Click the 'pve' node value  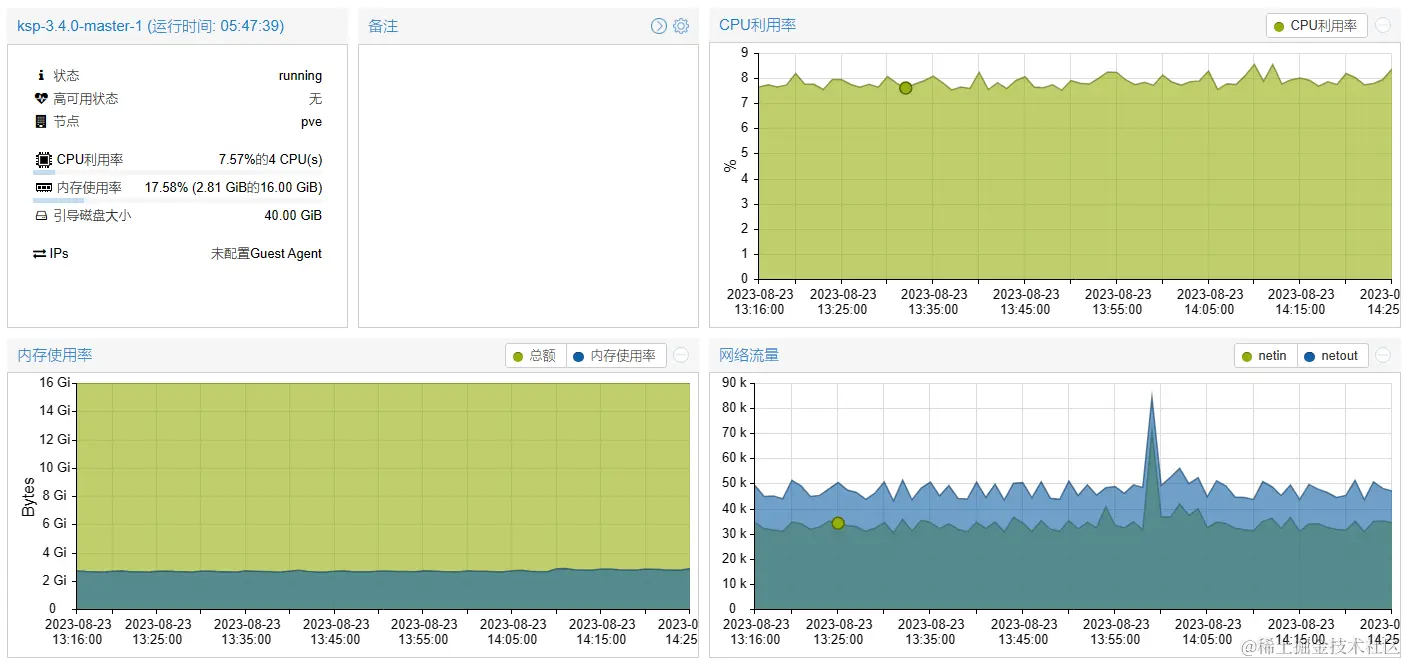[311, 121]
